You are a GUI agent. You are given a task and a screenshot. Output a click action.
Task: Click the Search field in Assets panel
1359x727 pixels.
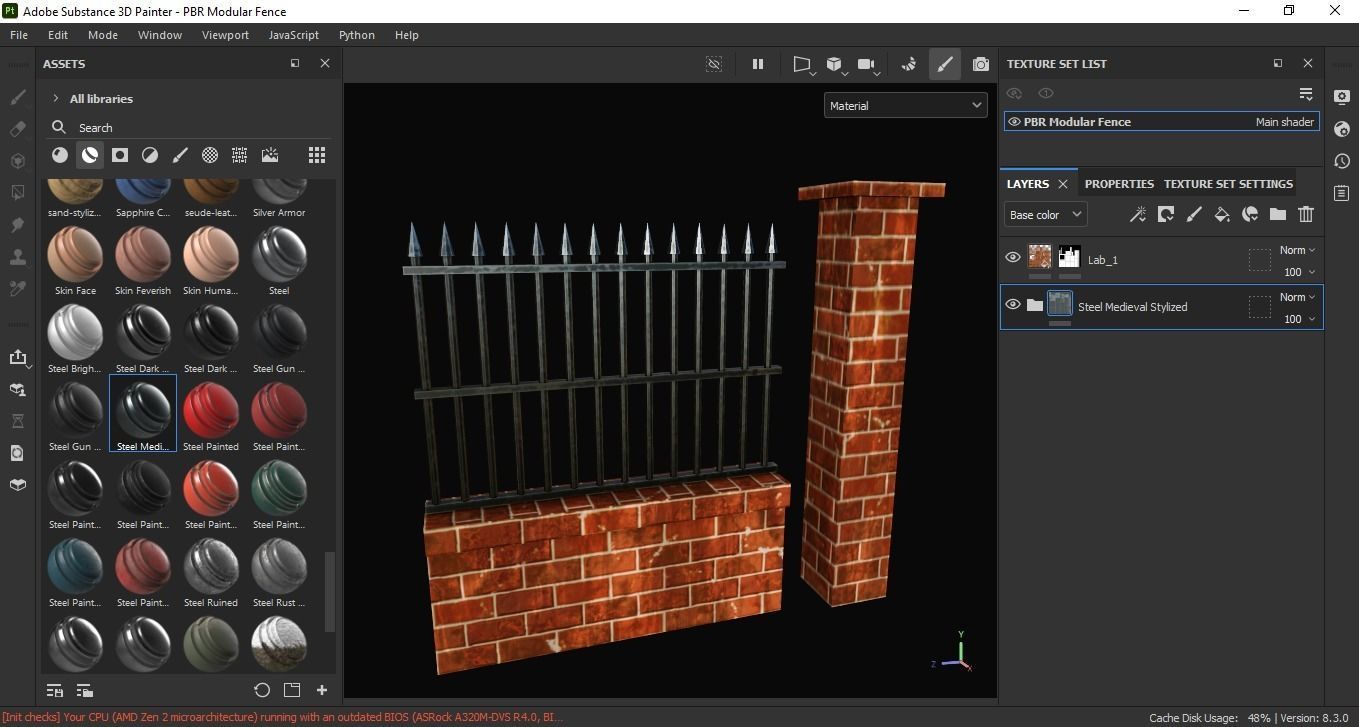[190, 127]
